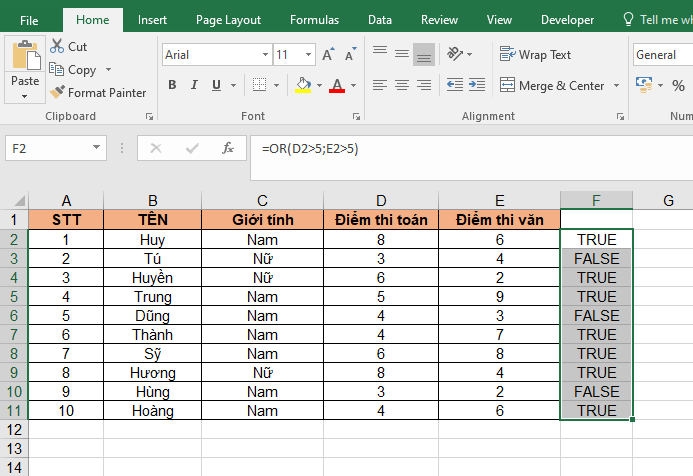The image size is (693, 476).
Task: Switch to the Formulas tab
Action: (x=314, y=20)
